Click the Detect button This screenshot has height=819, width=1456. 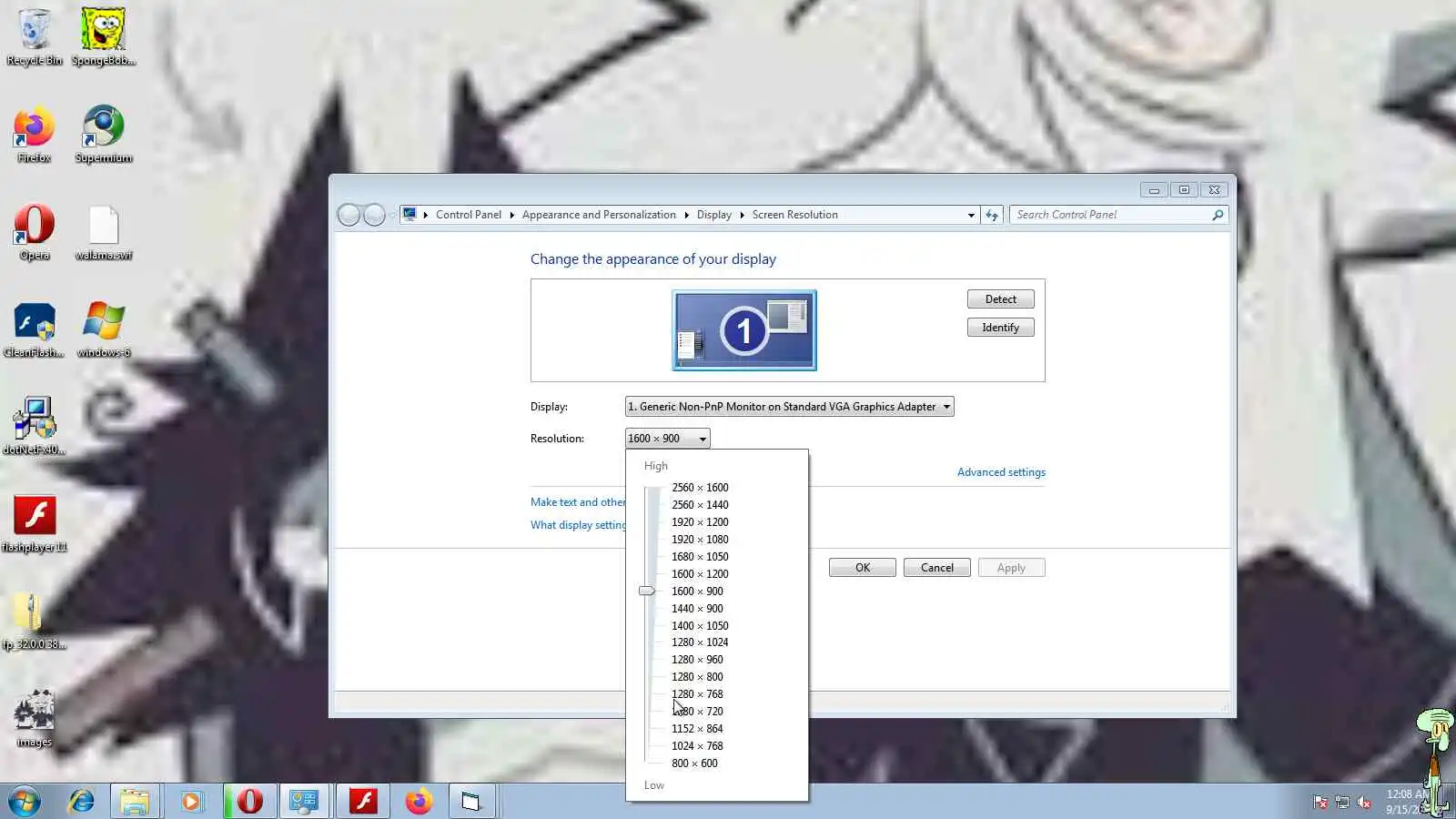point(1001,299)
